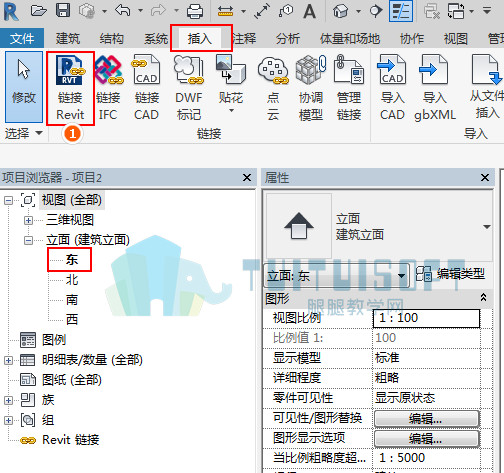Image resolution: width=504 pixels, height=473 pixels.
Task: Open the Select (选择) panel dropdown
Action: [x=39, y=133]
